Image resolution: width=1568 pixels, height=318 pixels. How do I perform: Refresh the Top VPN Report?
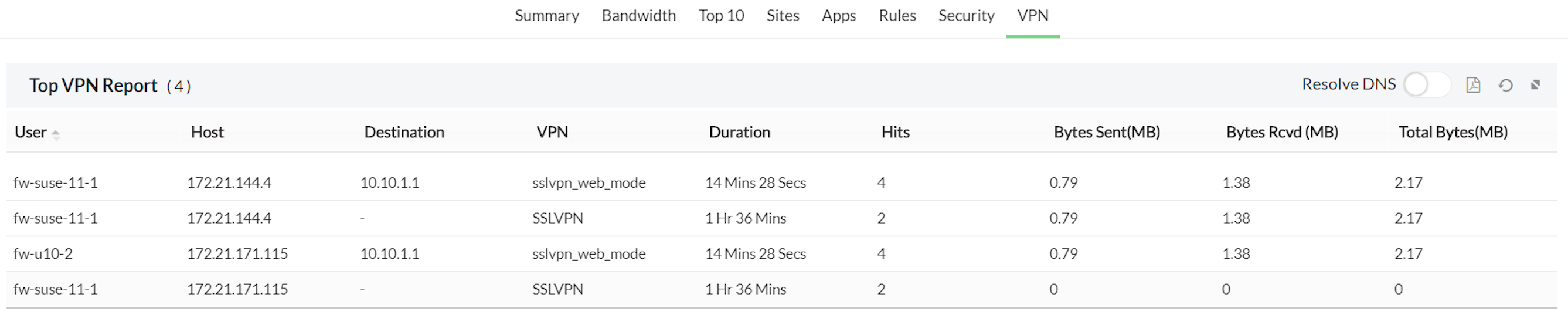1505,84
